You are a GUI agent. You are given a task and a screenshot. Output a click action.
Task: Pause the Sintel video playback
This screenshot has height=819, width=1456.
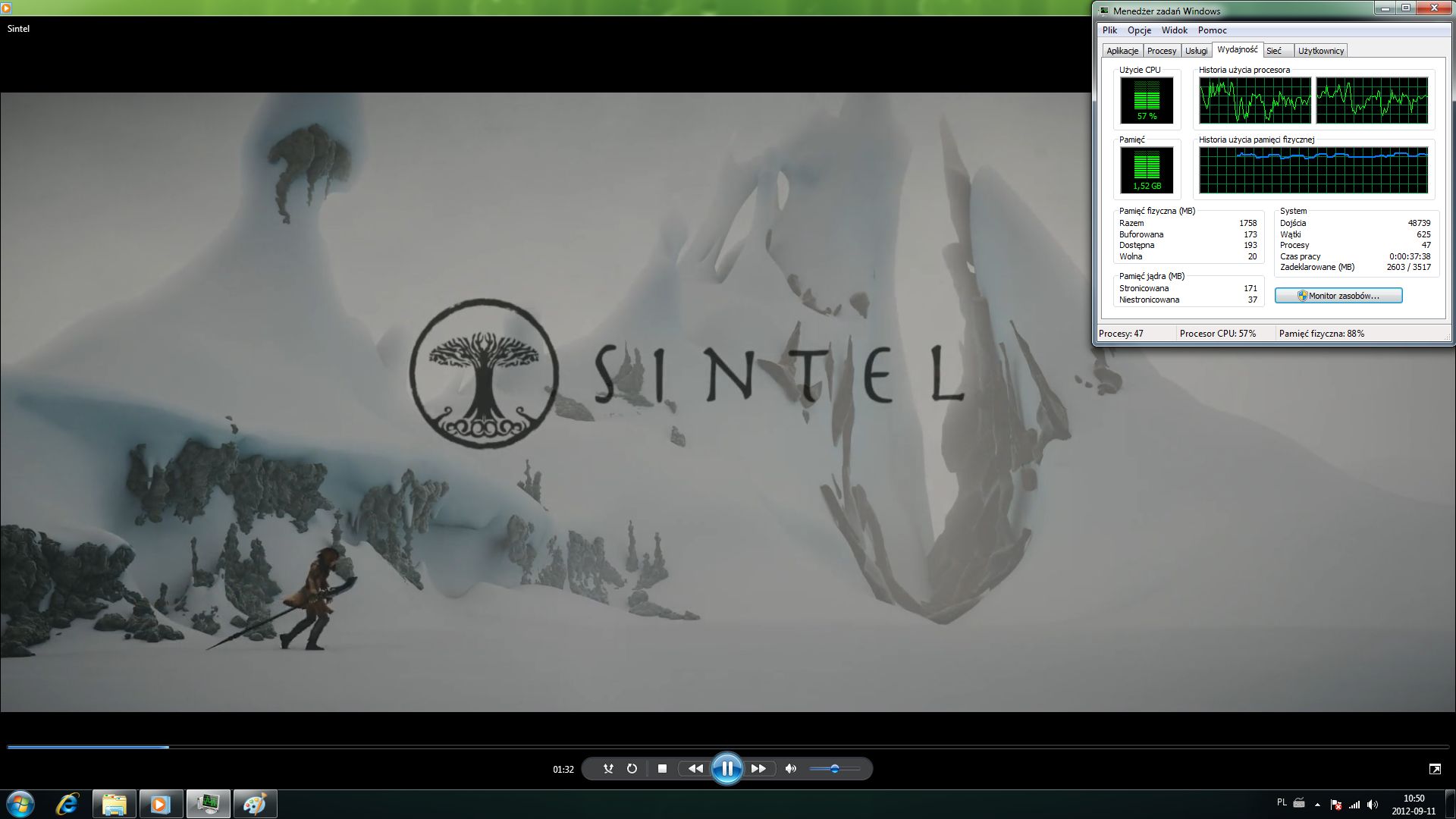(x=726, y=769)
